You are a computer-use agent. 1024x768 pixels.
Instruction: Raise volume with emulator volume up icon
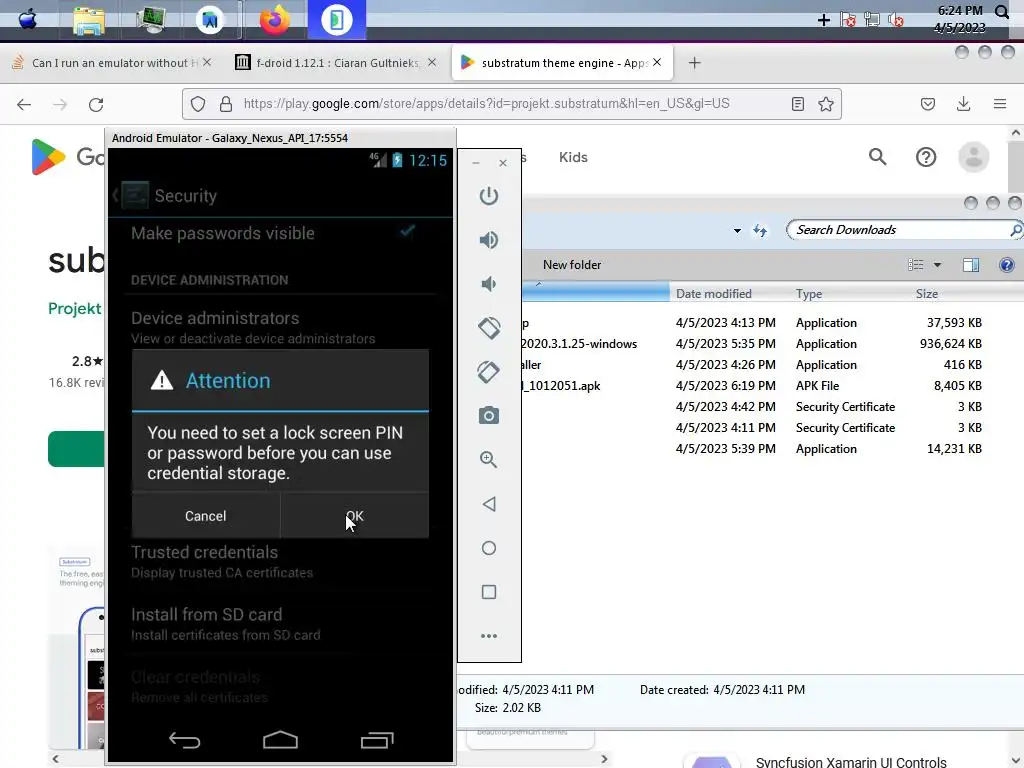point(488,240)
